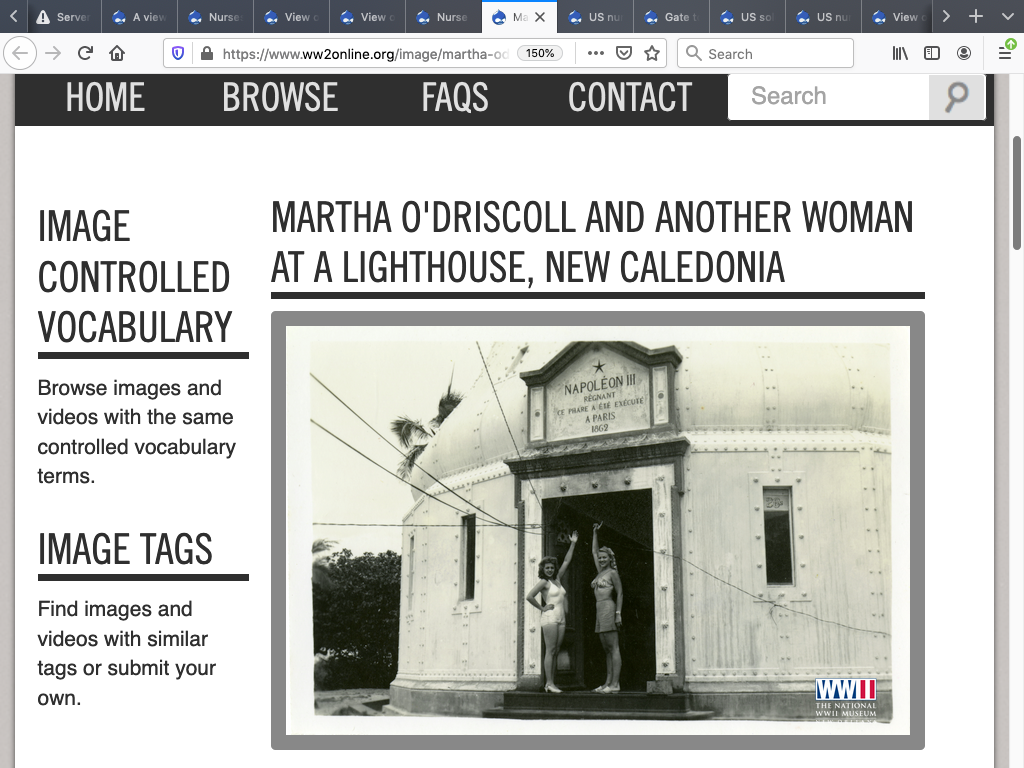Click the back navigation arrow

click(22, 54)
